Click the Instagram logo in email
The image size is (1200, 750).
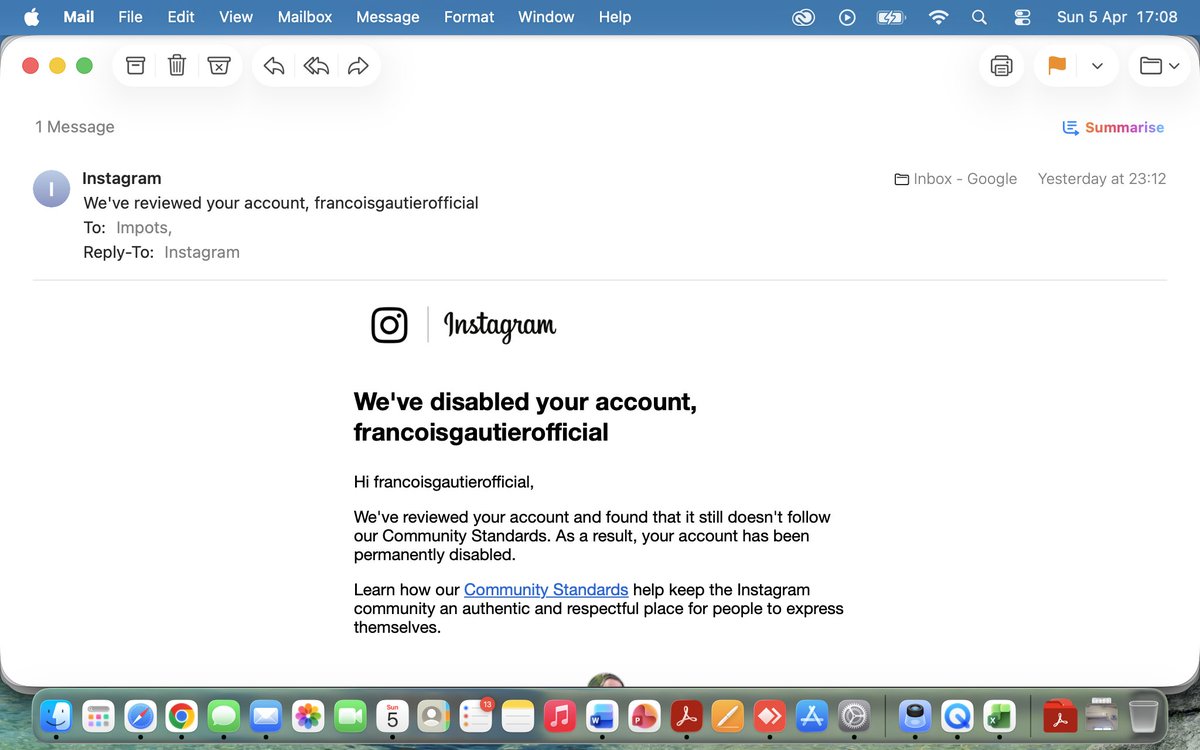click(x=464, y=326)
